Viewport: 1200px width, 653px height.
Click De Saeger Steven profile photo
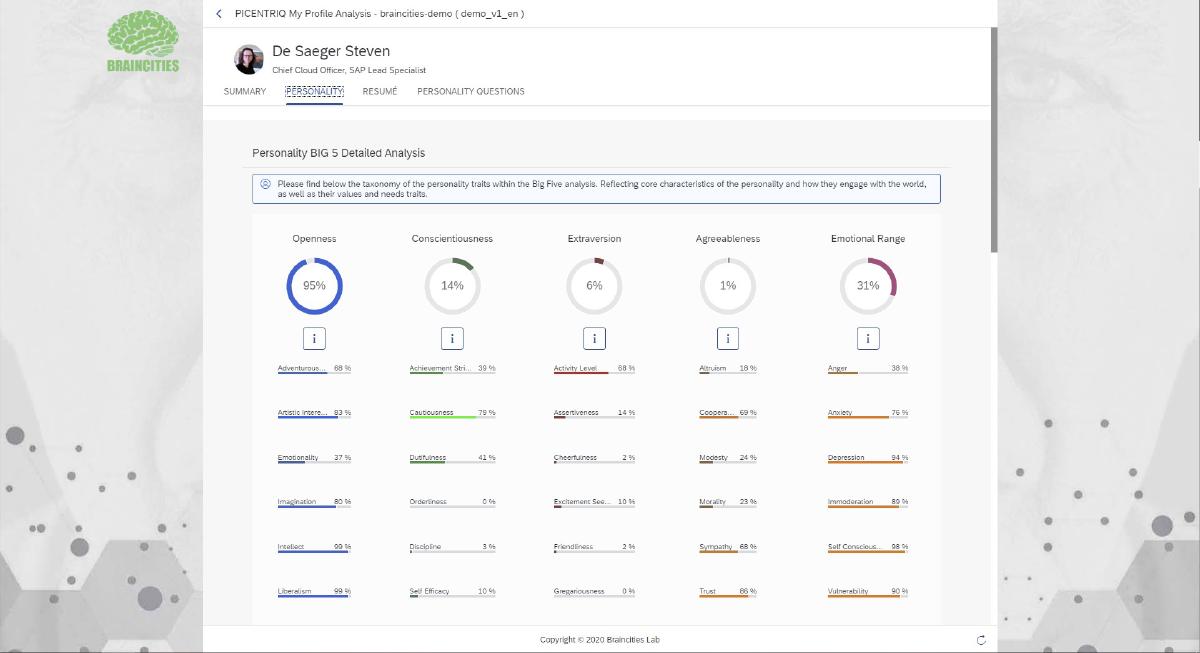pos(249,59)
